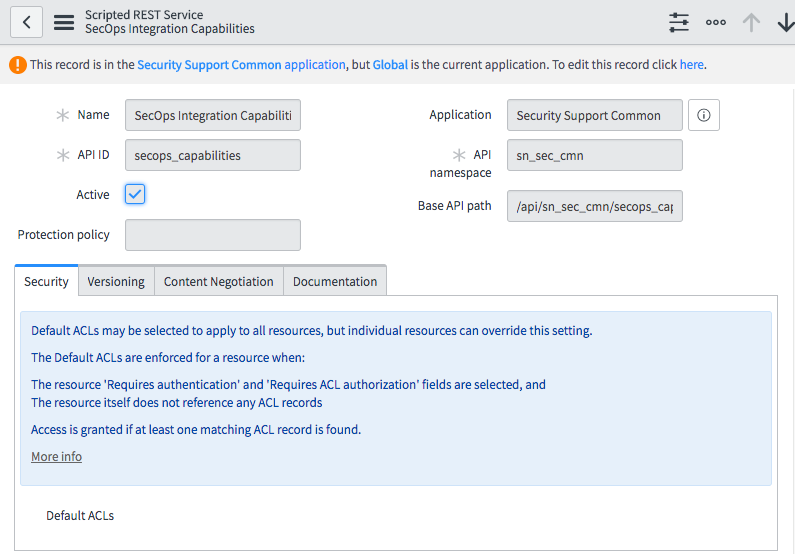The image size is (795, 554).
Task: Open the Security Support Common application link
Action: [x=241, y=65]
